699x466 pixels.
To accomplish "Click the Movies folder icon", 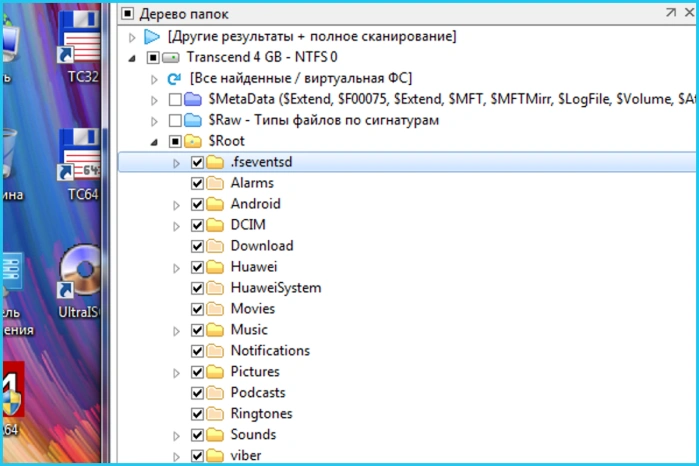I will point(215,309).
